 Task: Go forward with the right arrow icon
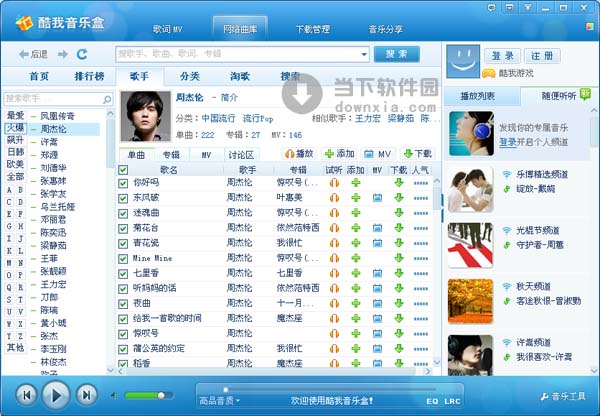point(63,54)
